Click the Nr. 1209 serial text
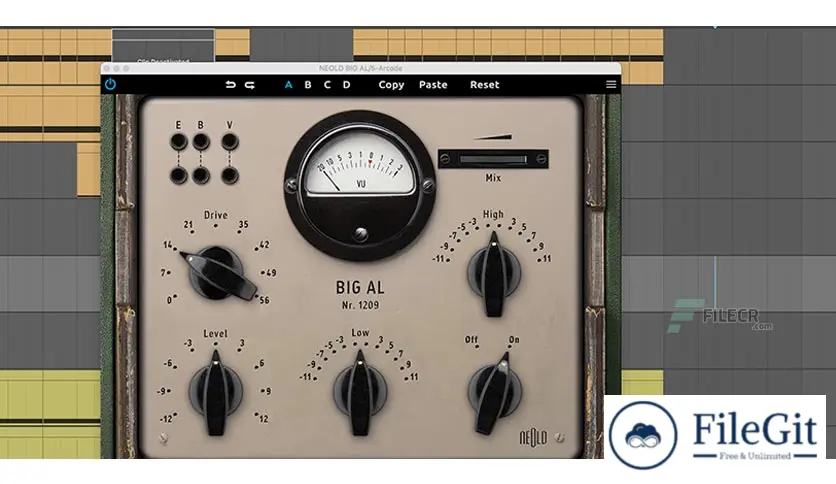 coord(360,305)
